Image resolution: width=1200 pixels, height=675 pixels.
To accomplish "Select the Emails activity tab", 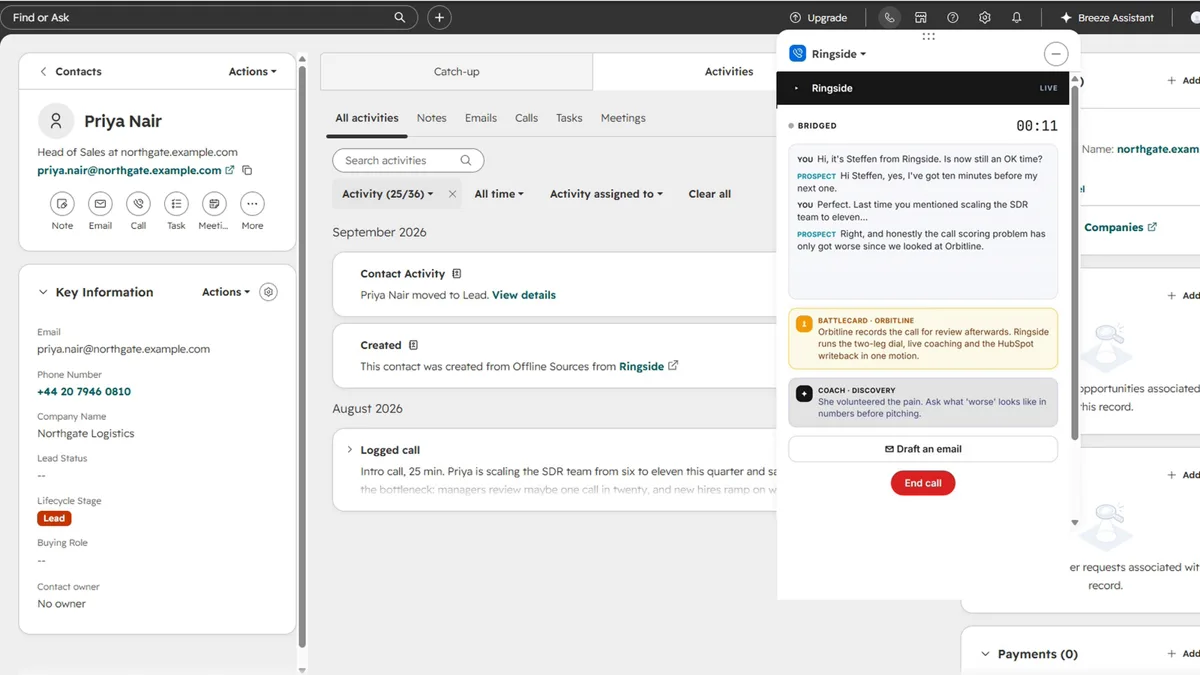I will tap(481, 118).
